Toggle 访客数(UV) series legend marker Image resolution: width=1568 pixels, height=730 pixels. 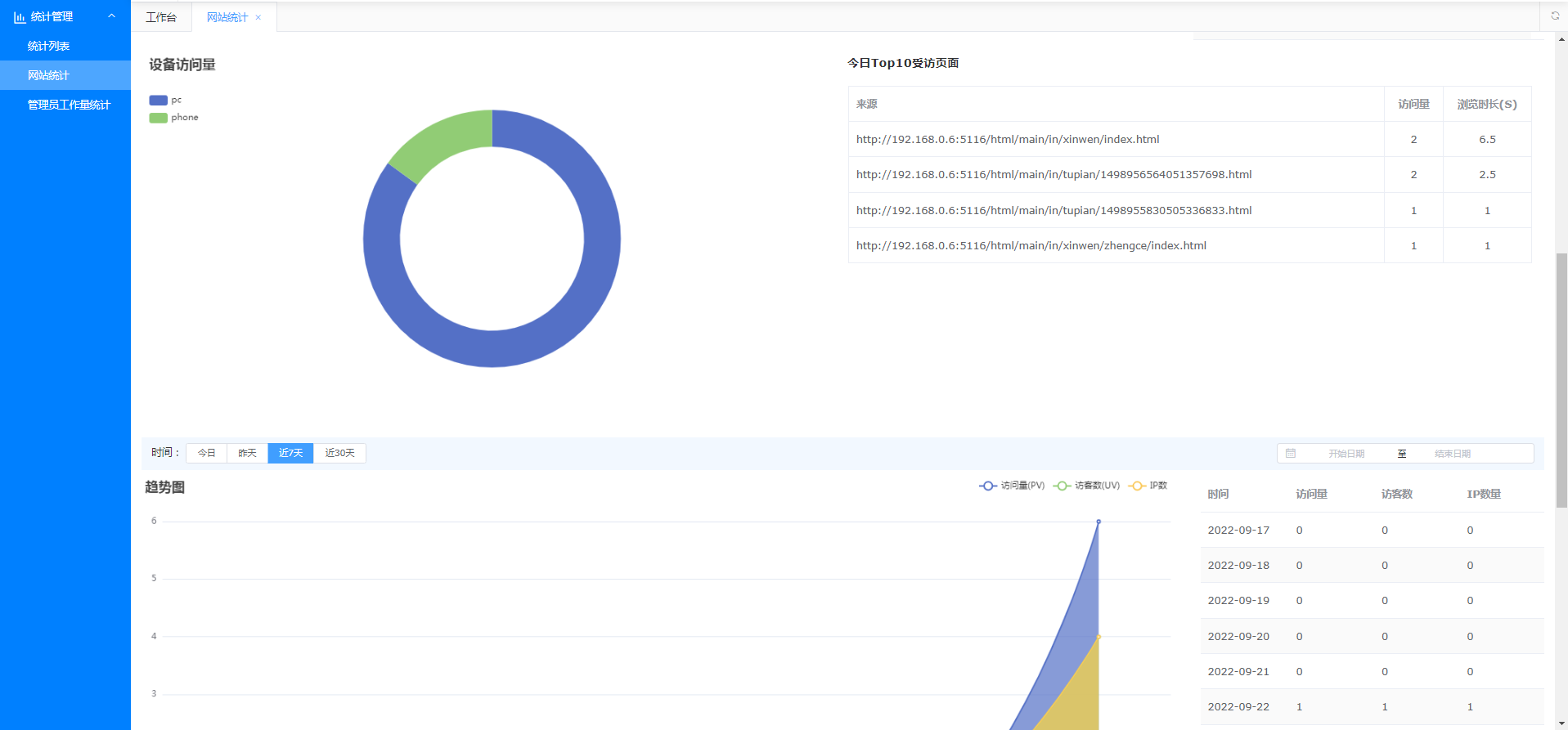[1062, 486]
